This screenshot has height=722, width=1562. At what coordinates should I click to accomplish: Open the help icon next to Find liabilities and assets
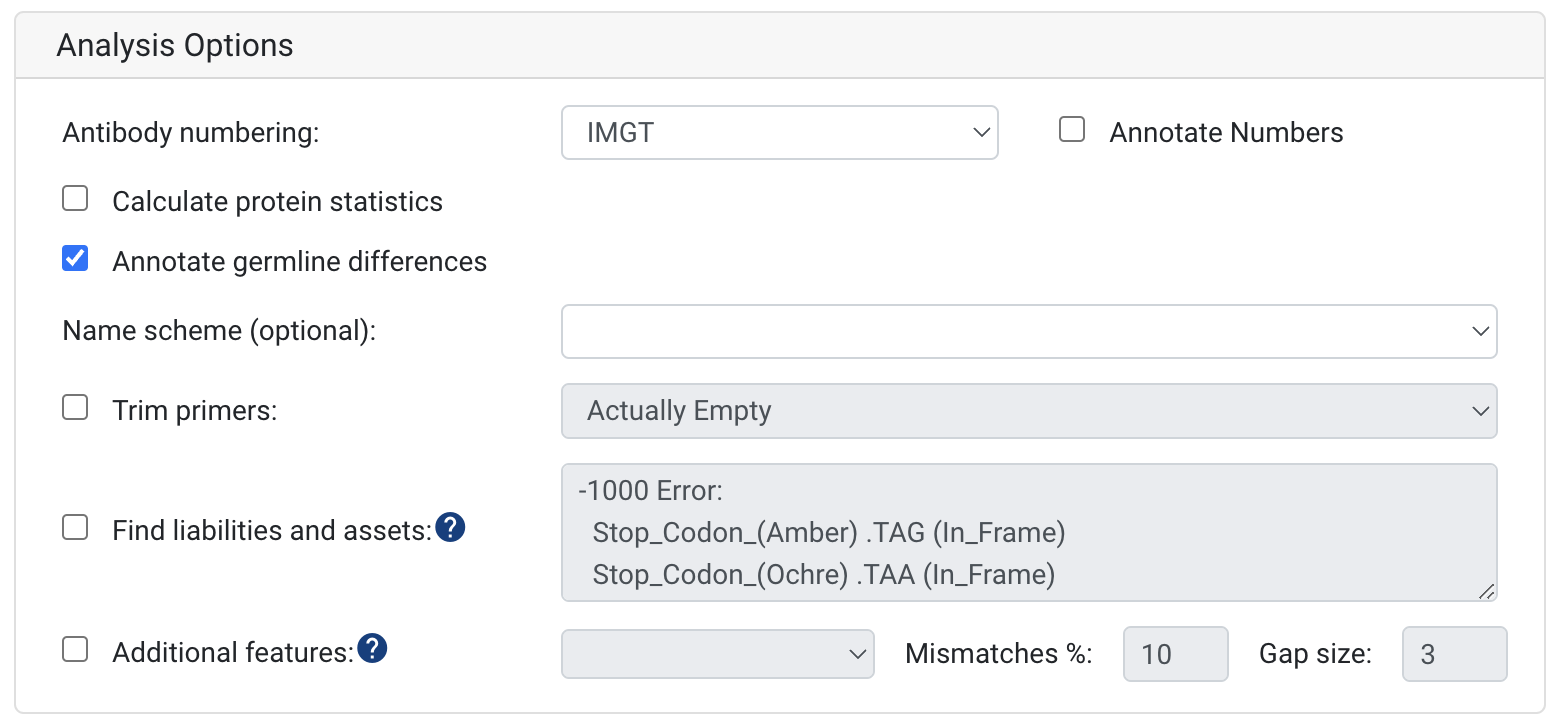[451, 526]
